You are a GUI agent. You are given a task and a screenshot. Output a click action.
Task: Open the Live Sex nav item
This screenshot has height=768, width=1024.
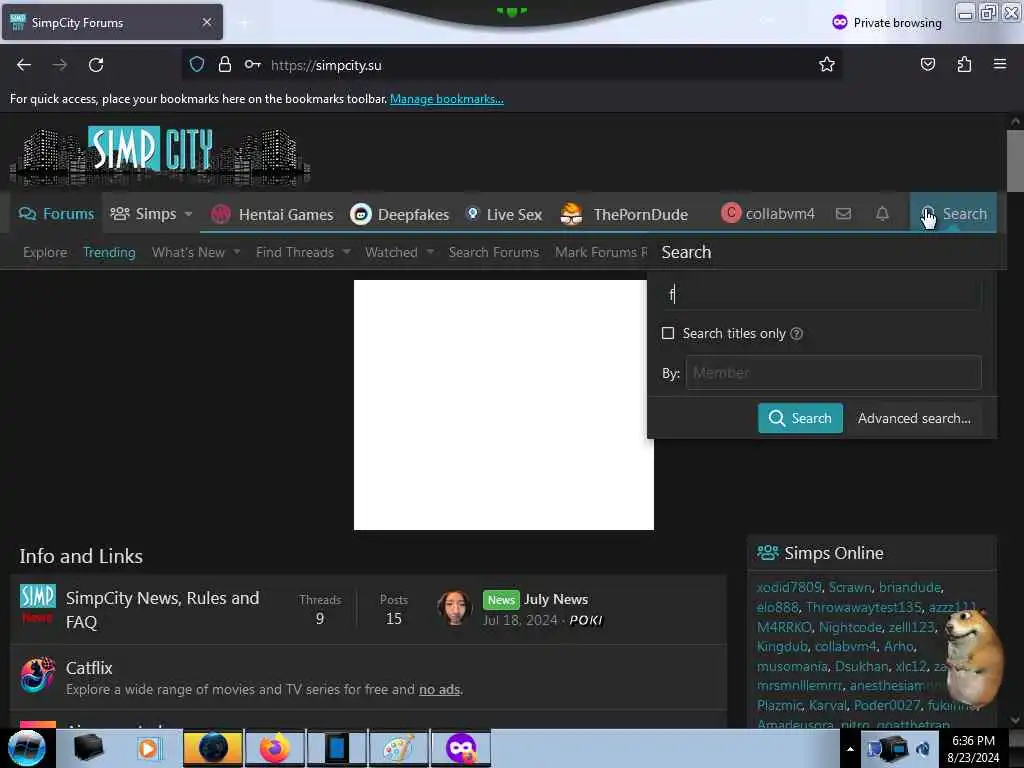(504, 214)
